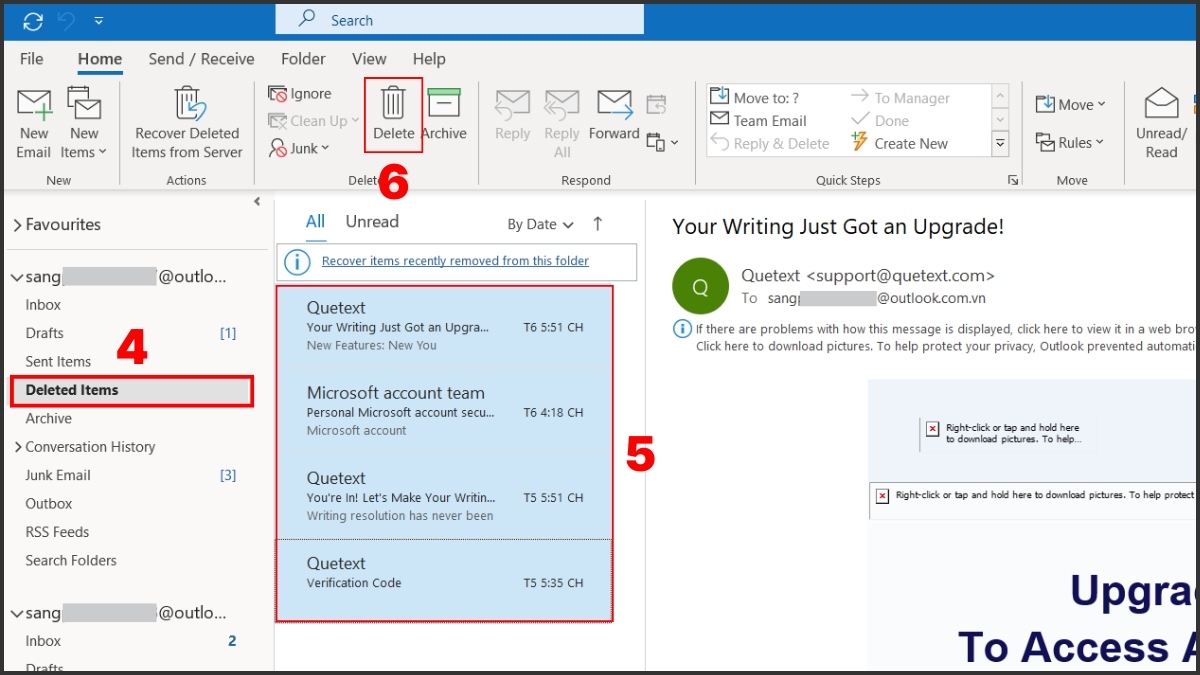This screenshot has height=675, width=1200.
Task: Click the Forward envelope icon
Action: tap(614, 103)
